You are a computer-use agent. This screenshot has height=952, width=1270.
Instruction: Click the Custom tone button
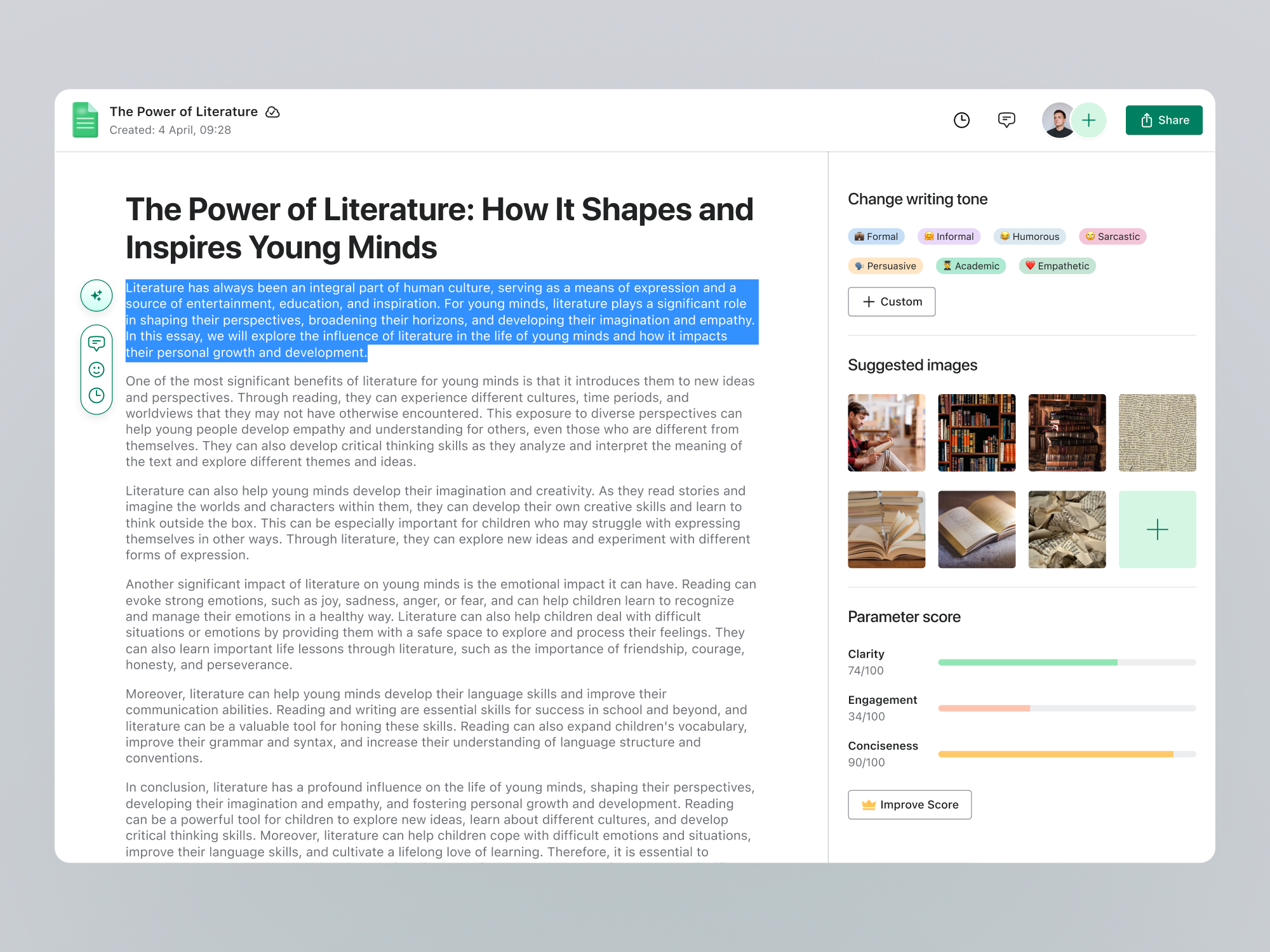coord(892,301)
